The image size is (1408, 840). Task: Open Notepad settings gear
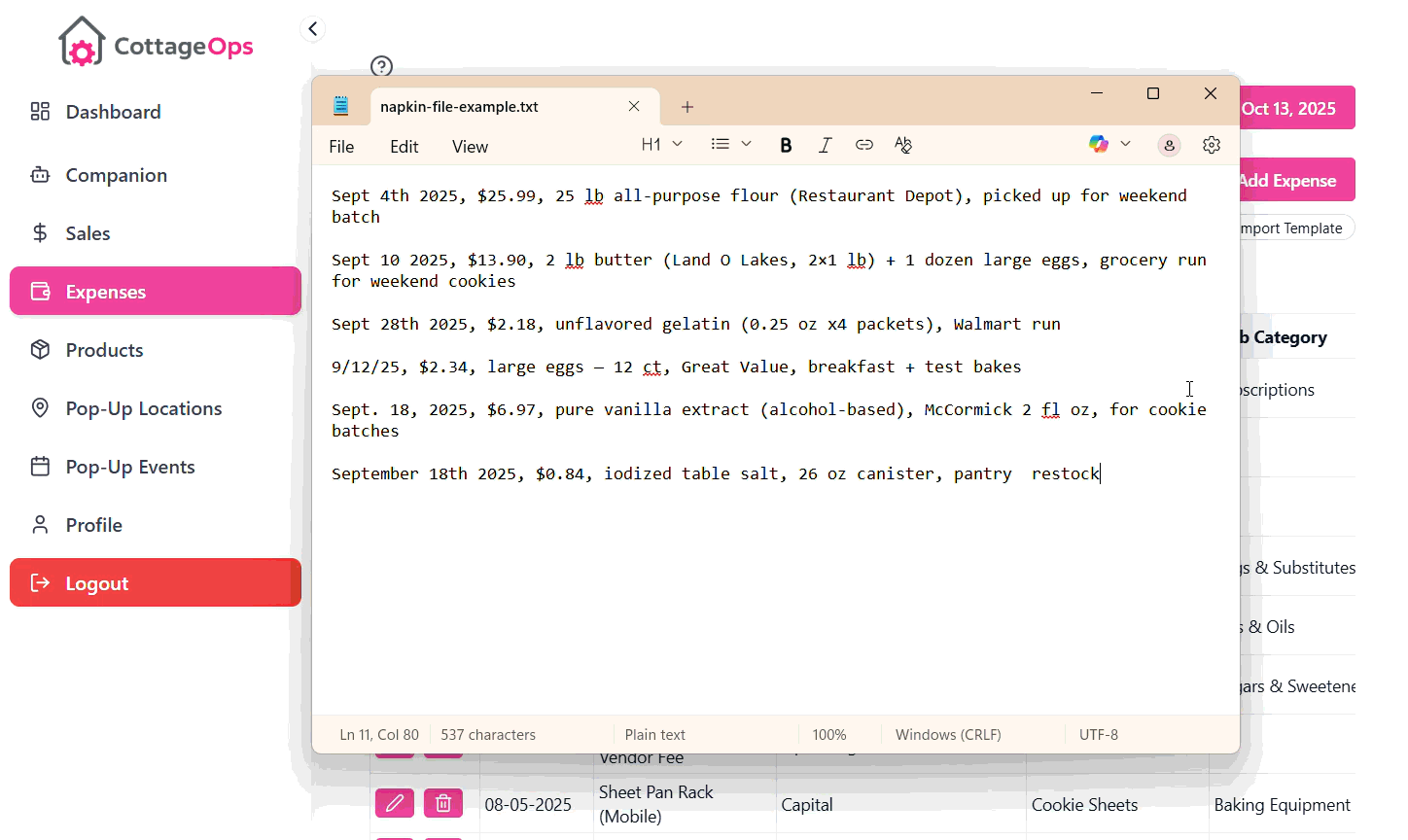[x=1211, y=144]
